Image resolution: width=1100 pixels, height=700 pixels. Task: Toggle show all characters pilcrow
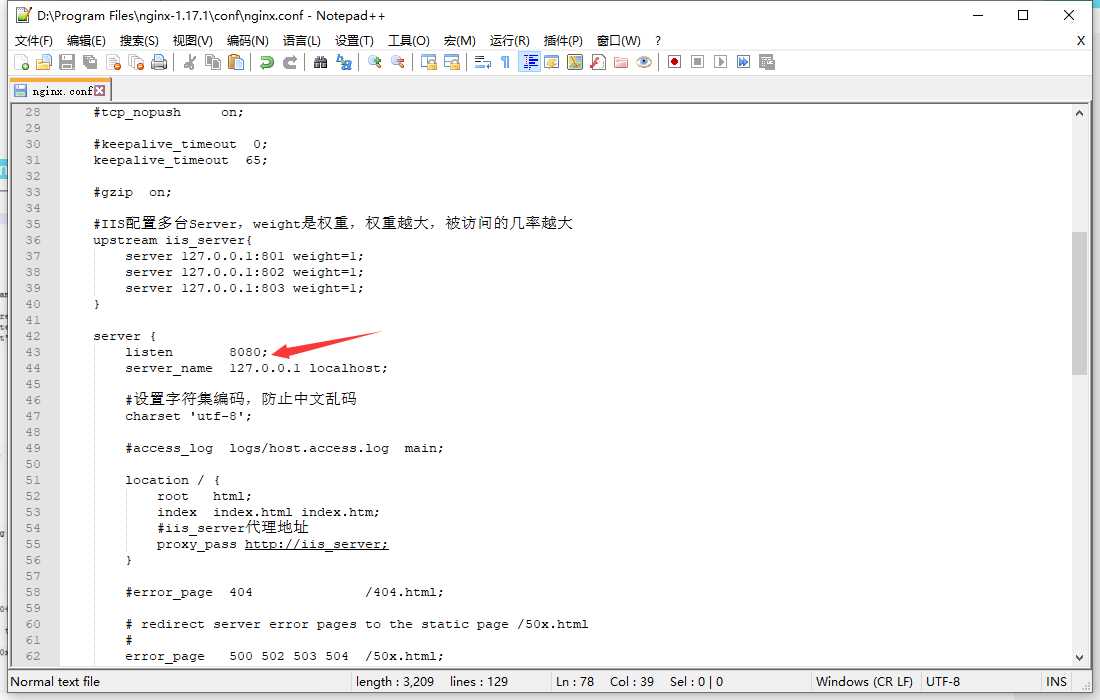505,62
